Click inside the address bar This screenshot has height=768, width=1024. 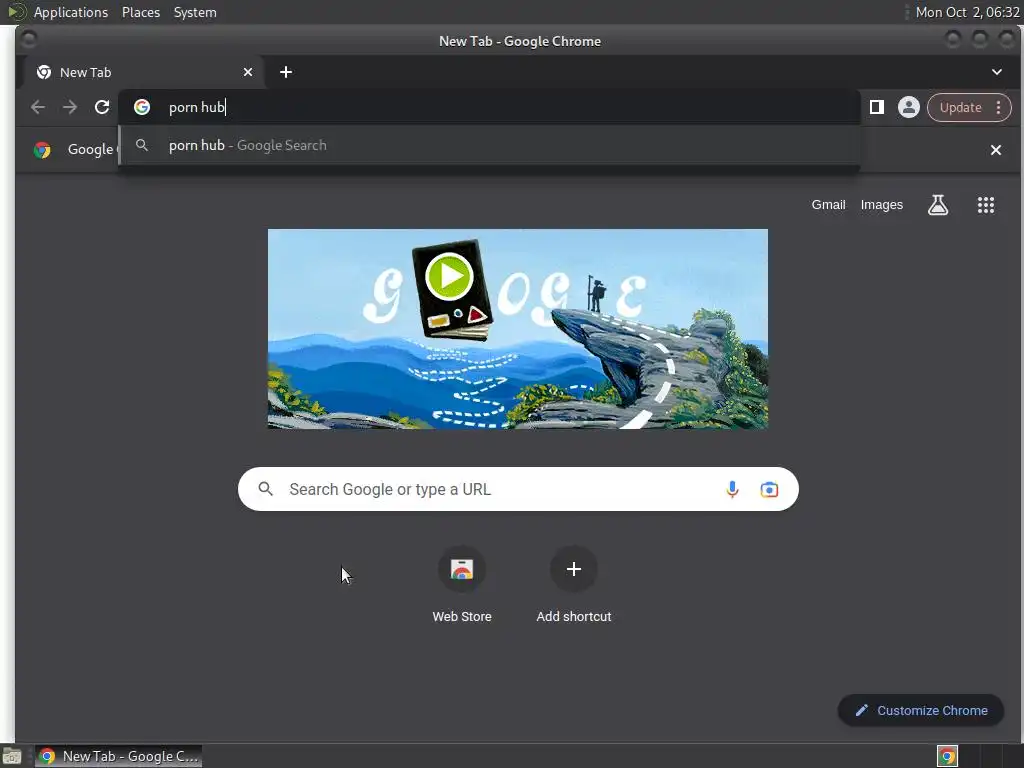point(488,107)
